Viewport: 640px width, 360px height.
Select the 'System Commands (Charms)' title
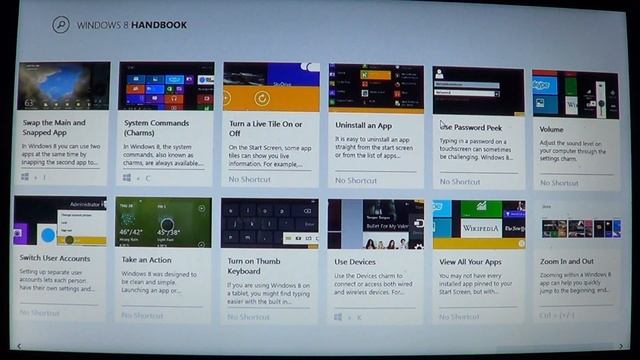(156, 128)
